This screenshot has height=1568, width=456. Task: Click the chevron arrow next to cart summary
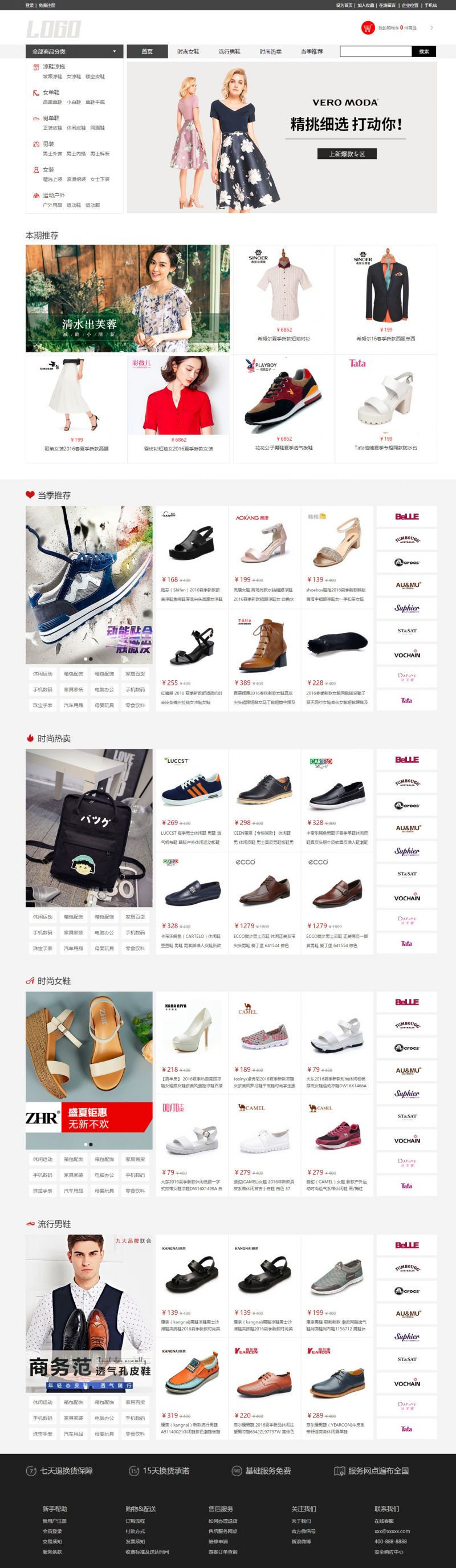pyautogui.click(x=431, y=27)
